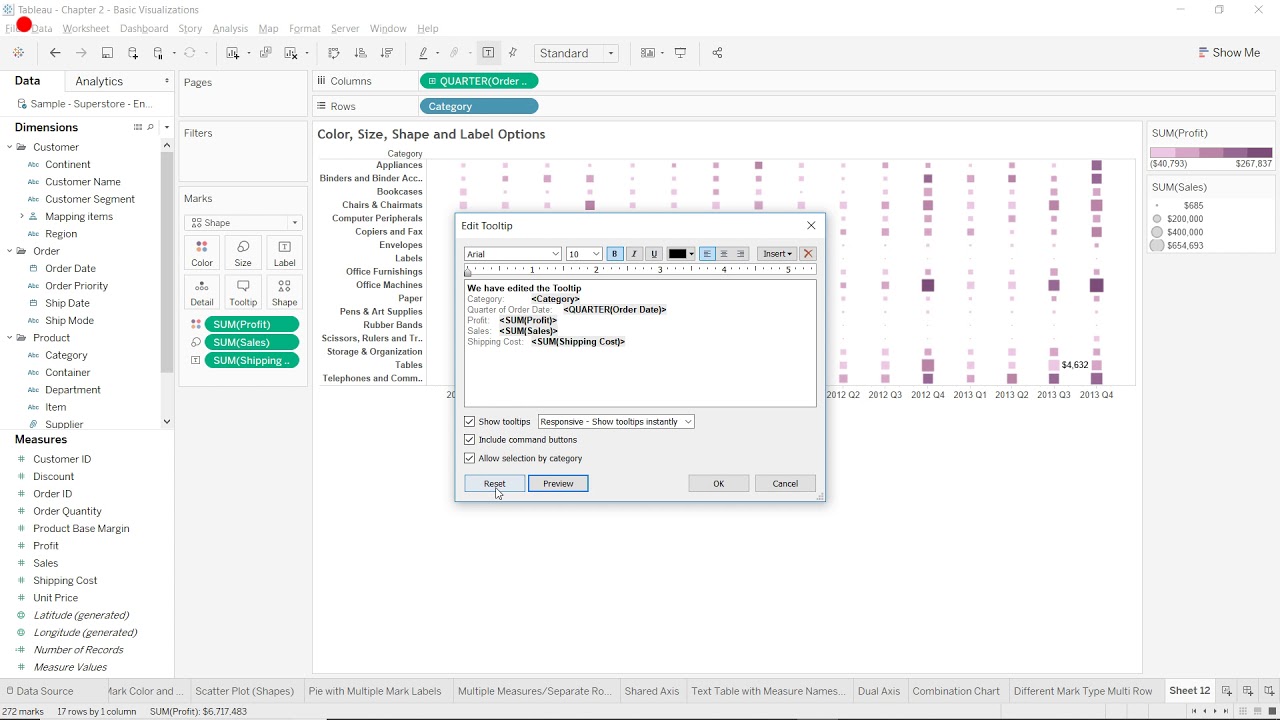Viewport: 1280px width, 720px height.
Task: Open the Standard fit dropdown
Action: [x=577, y=53]
